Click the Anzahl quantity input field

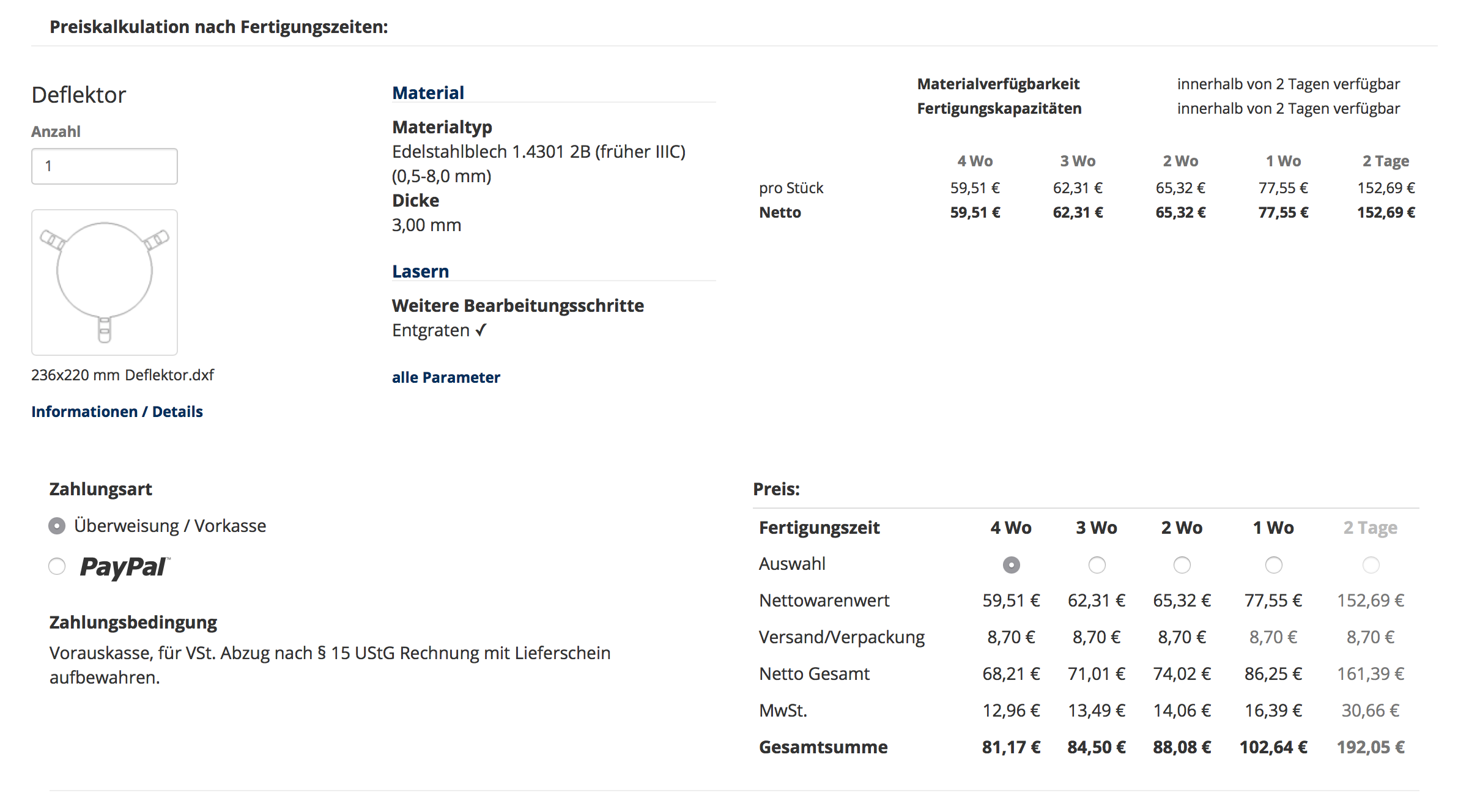click(105, 166)
